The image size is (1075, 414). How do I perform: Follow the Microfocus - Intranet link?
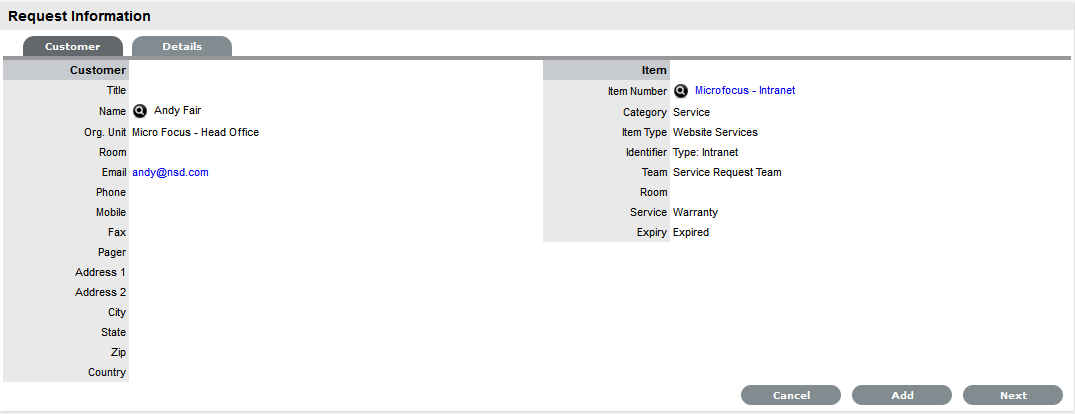745,91
